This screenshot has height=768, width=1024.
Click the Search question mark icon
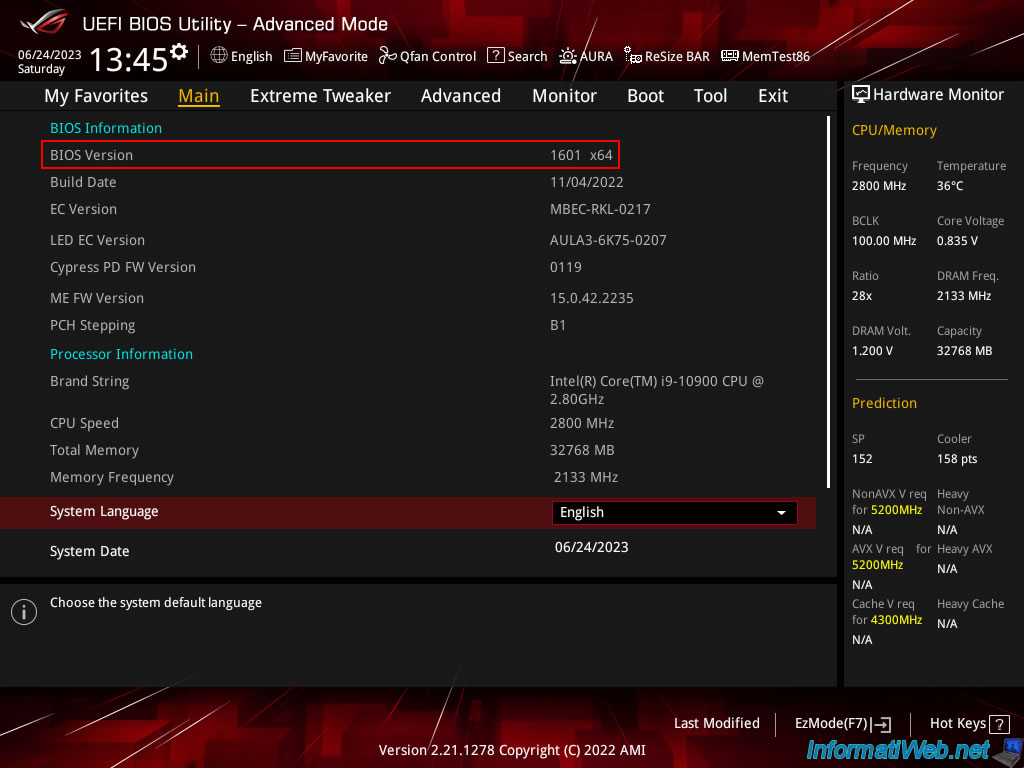[495, 56]
